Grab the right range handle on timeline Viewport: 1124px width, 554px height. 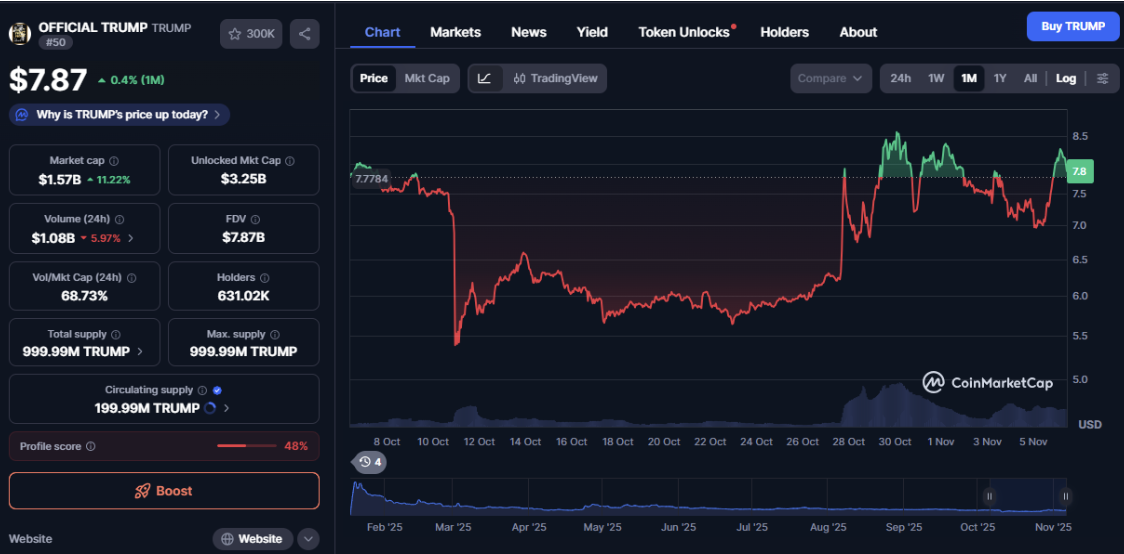[1066, 496]
